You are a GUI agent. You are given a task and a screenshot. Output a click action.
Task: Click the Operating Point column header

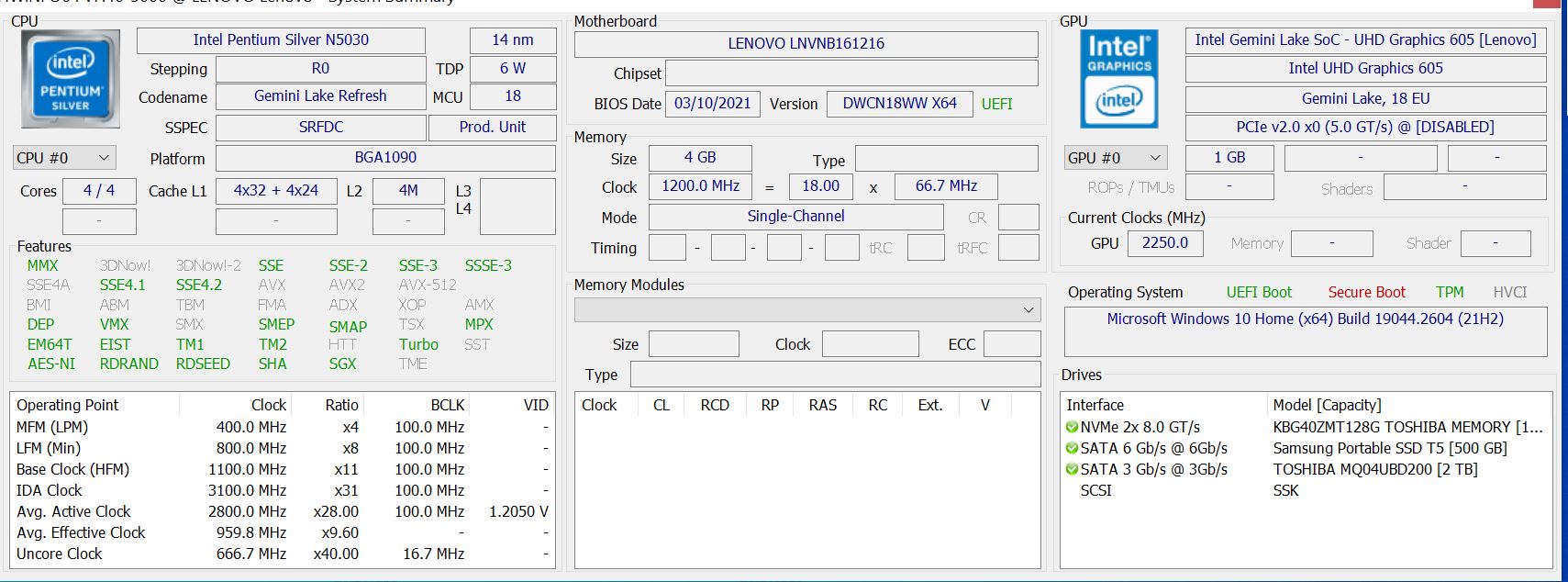95,405
